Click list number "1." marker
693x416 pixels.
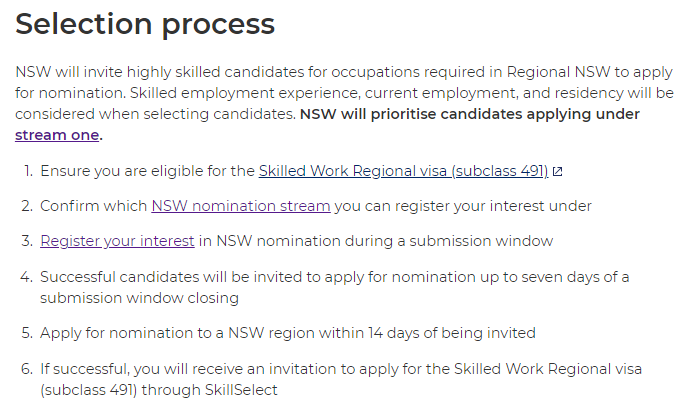[x=28, y=171]
